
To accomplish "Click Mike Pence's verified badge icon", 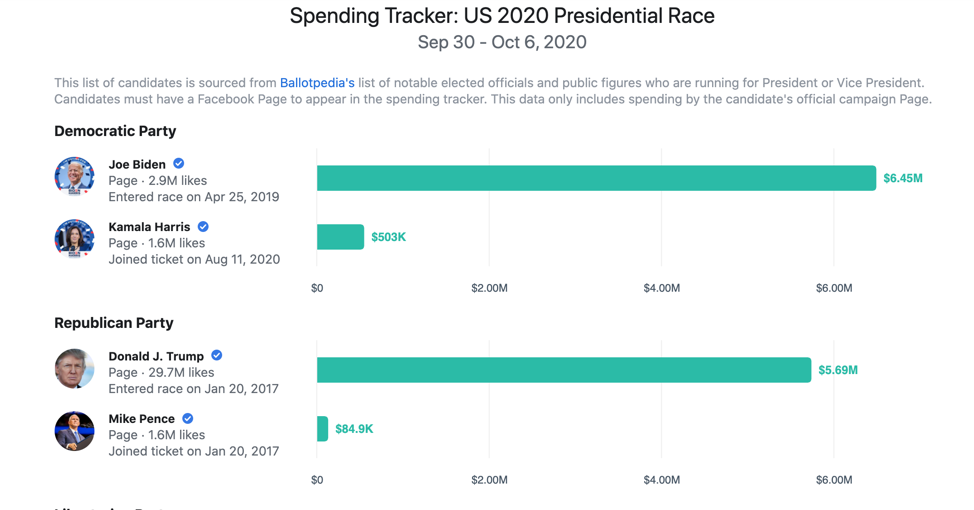I will pyautogui.click(x=187, y=419).
